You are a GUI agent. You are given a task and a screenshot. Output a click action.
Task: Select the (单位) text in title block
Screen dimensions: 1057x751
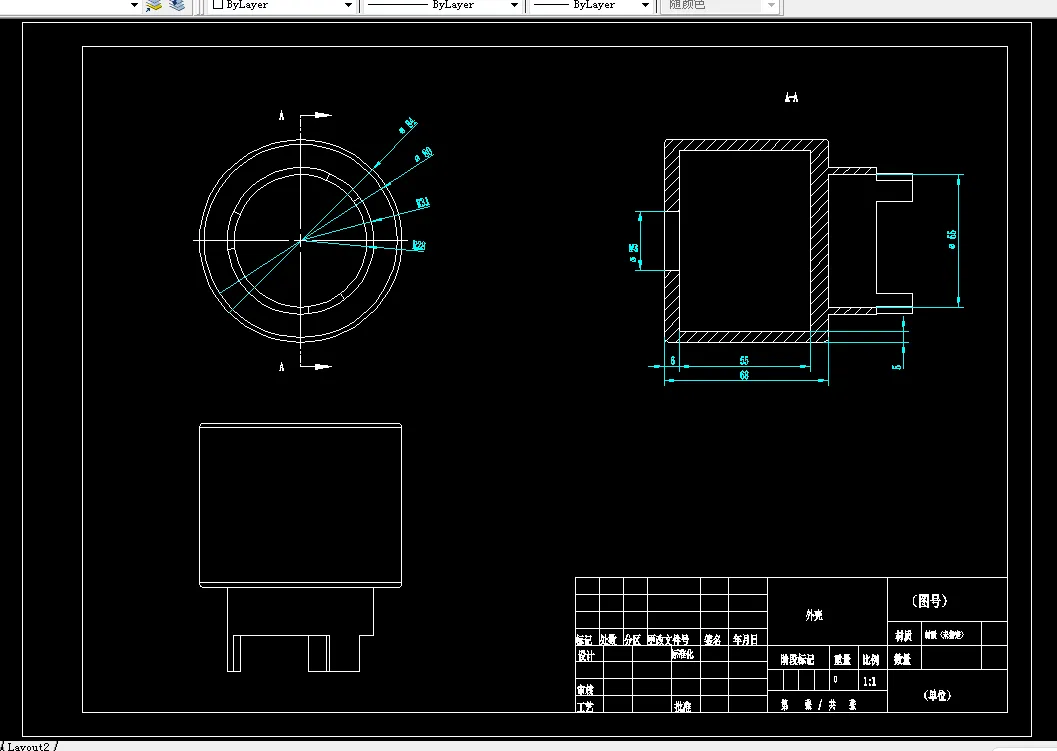tap(938, 695)
